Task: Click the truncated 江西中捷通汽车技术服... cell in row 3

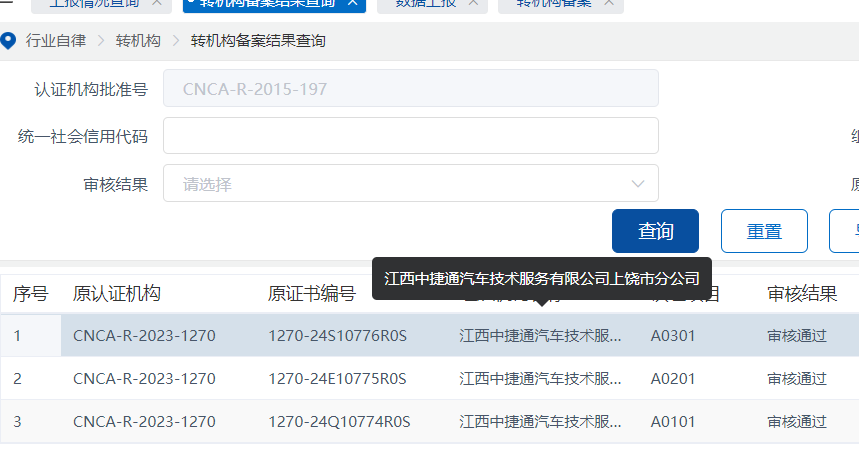Action: pos(540,422)
